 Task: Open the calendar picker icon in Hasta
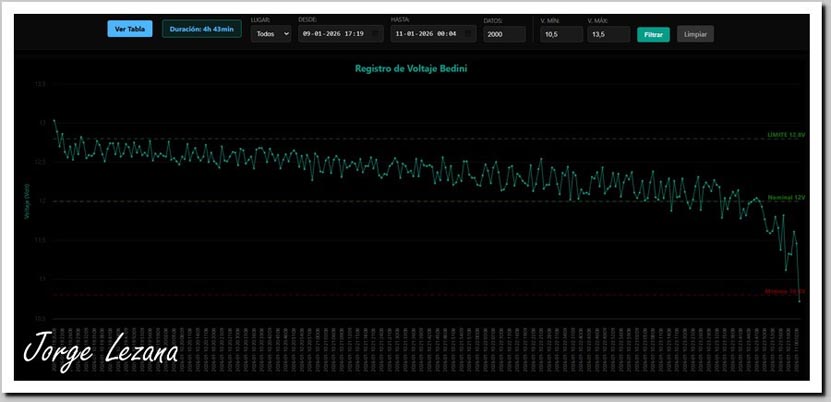click(467, 34)
